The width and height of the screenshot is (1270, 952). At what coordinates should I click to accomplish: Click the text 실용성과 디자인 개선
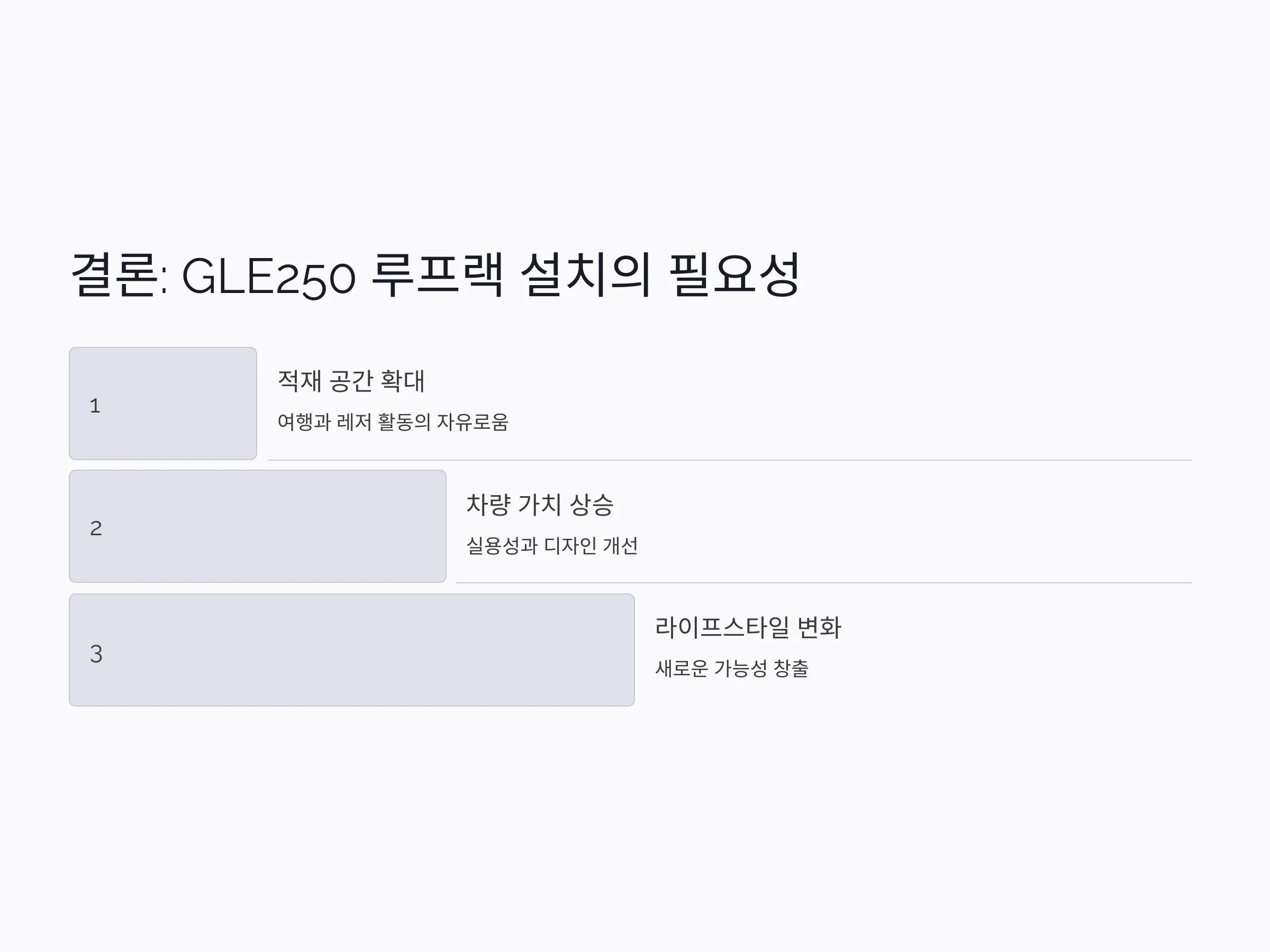point(552,545)
